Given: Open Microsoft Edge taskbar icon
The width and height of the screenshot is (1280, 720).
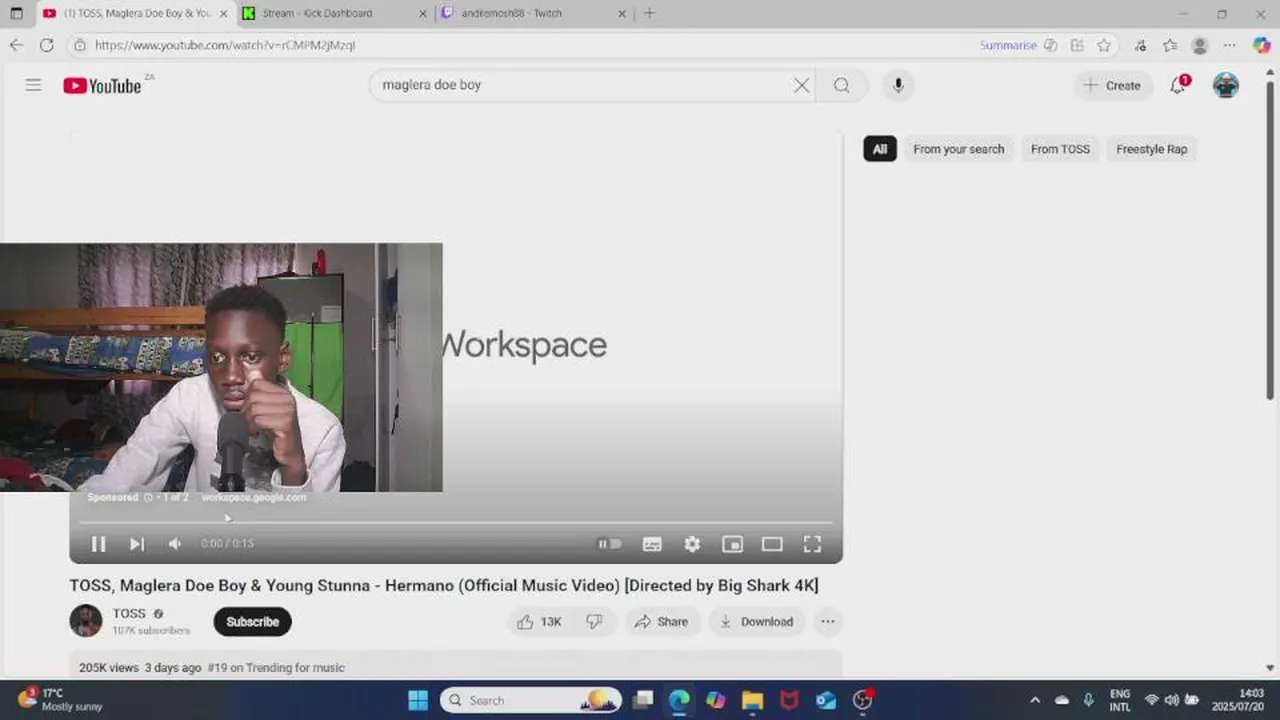Looking at the screenshot, I should pyautogui.click(x=679, y=700).
